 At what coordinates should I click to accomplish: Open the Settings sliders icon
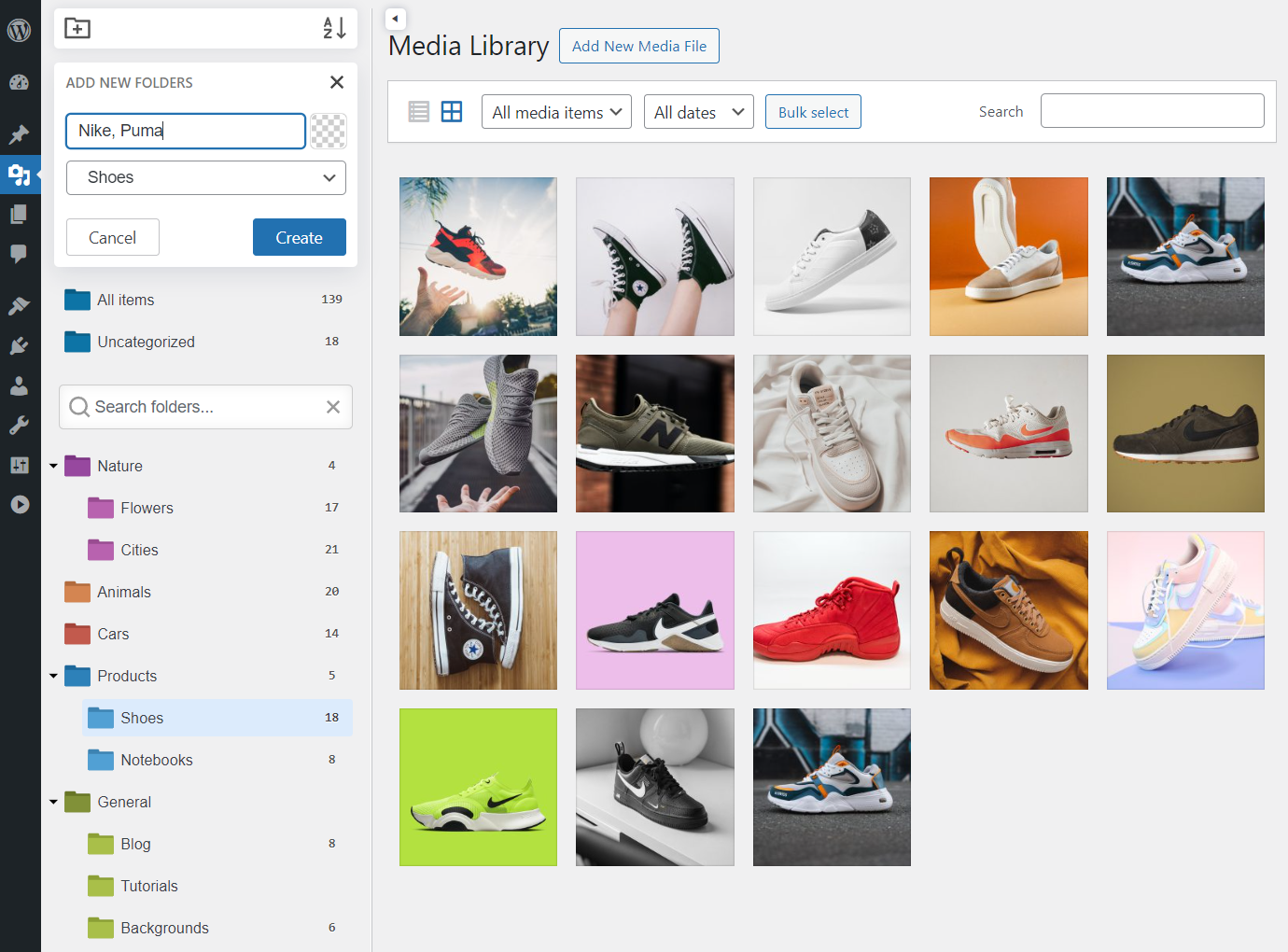point(19,465)
